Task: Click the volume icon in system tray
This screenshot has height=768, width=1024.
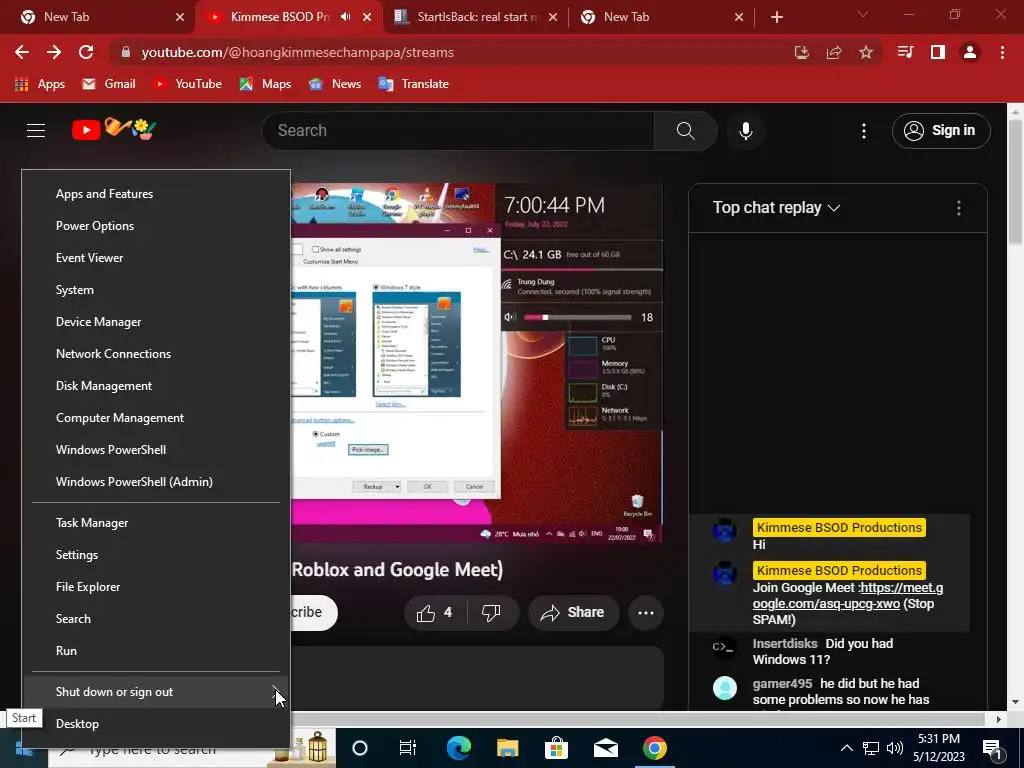Action: point(895,748)
